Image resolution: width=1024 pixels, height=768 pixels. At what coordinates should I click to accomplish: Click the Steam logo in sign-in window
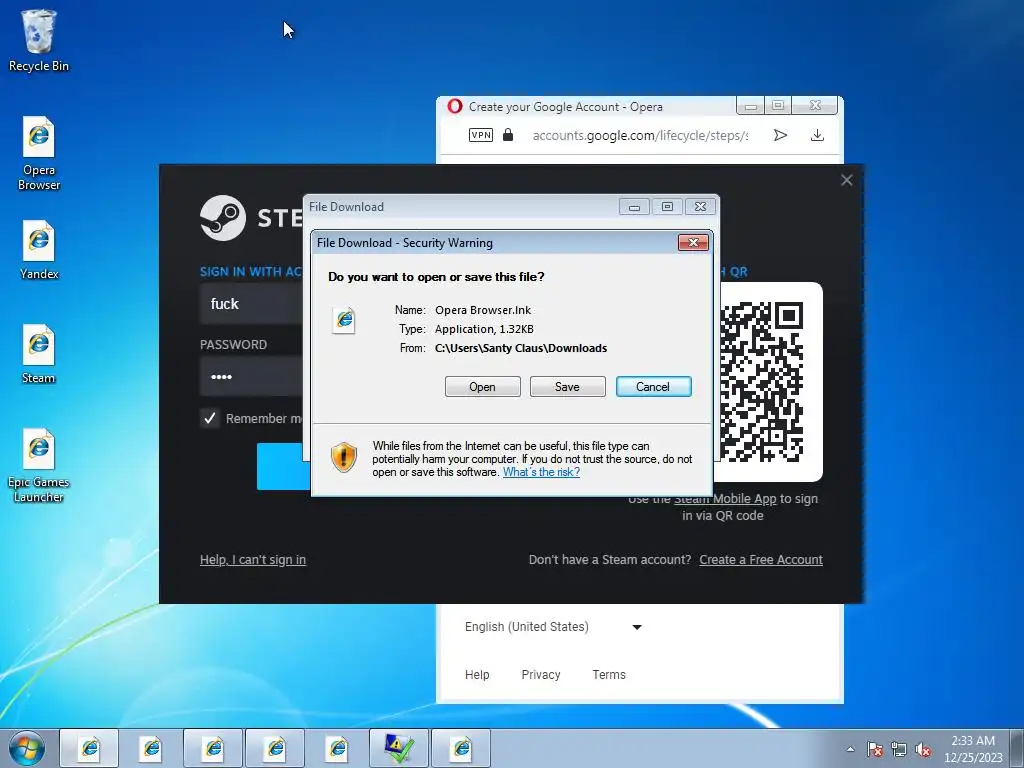(x=223, y=217)
